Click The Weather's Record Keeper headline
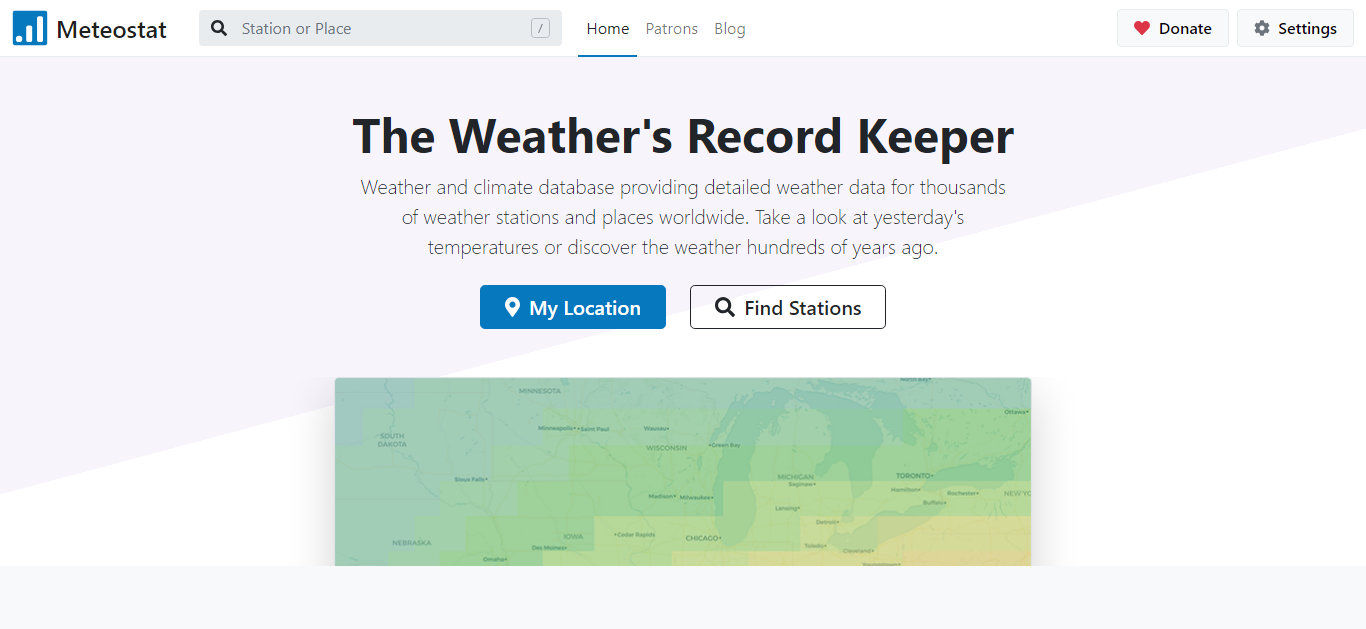This screenshot has width=1366, height=629. tap(683, 136)
